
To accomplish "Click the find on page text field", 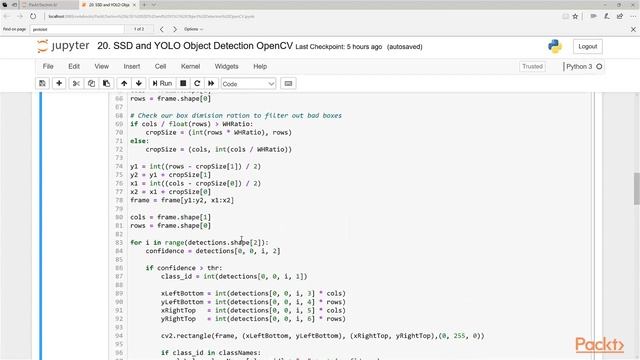I will 77,29.
